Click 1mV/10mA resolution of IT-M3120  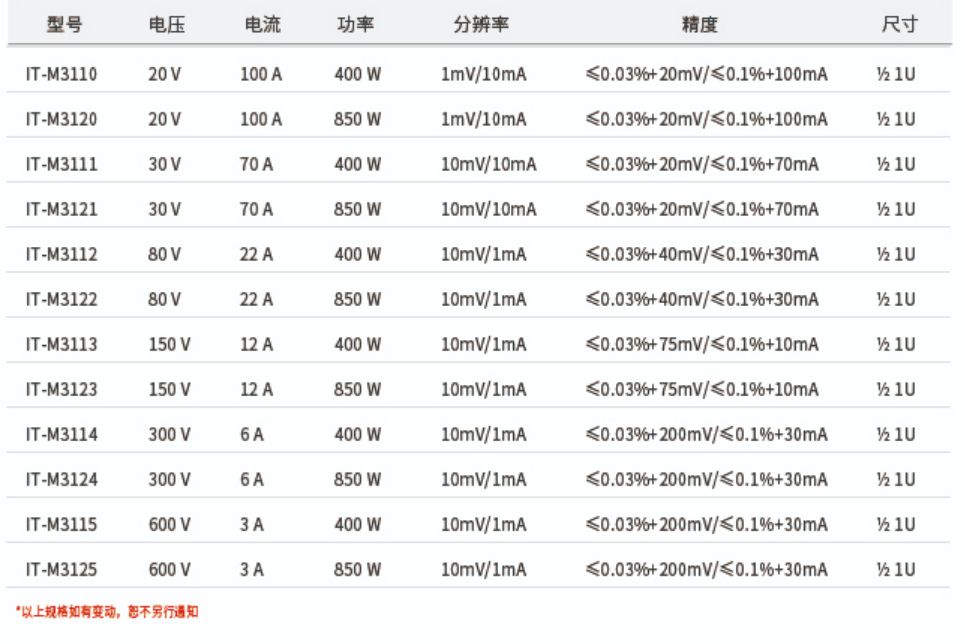point(484,119)
